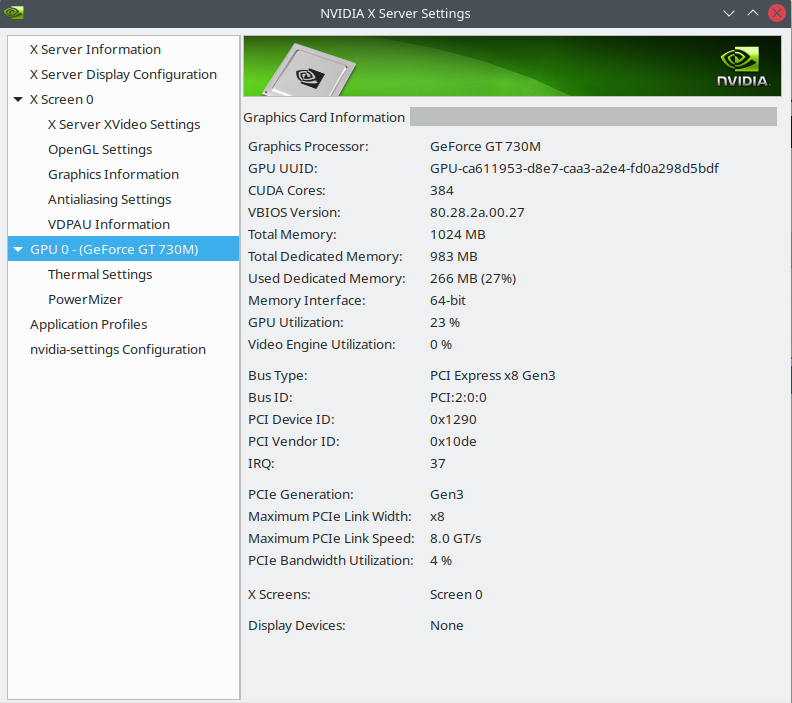Click Used Dedicated Memory value 266 MB (27%)
Image resolution: width=792 pixels, height=703 pixels.
tap(473, 278)
